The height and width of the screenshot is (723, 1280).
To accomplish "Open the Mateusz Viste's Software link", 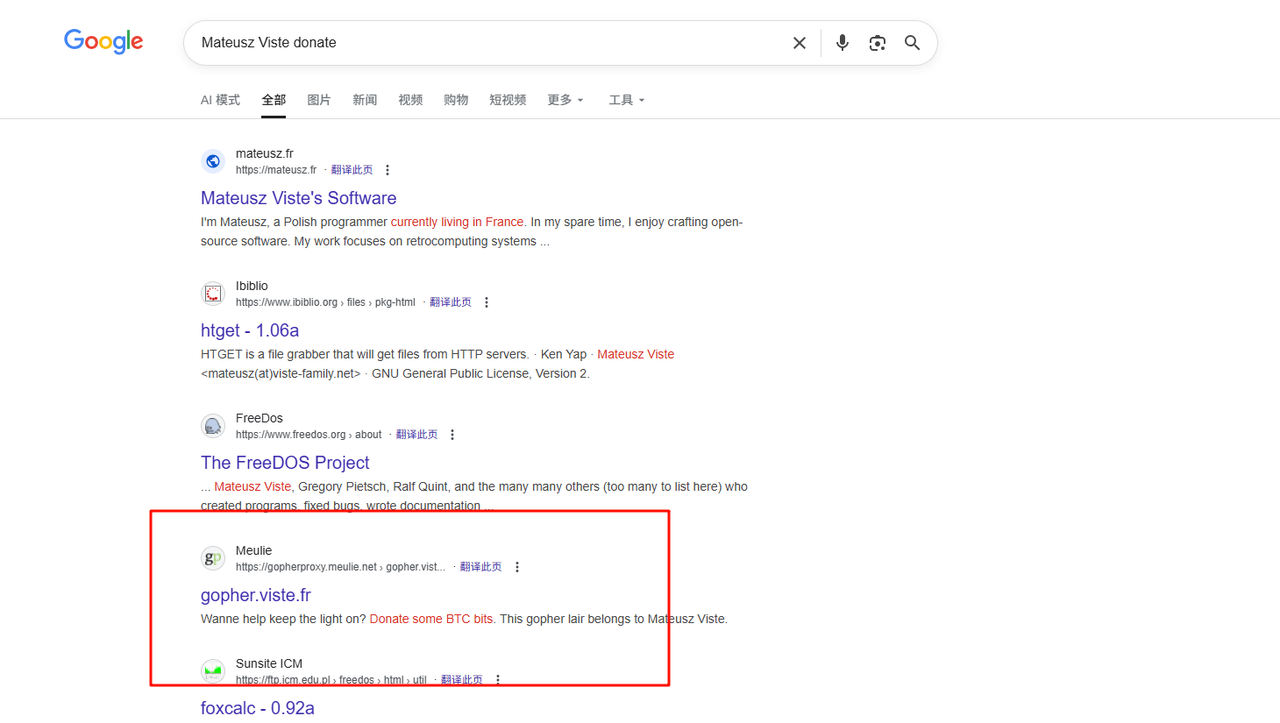I will [298, 198].
